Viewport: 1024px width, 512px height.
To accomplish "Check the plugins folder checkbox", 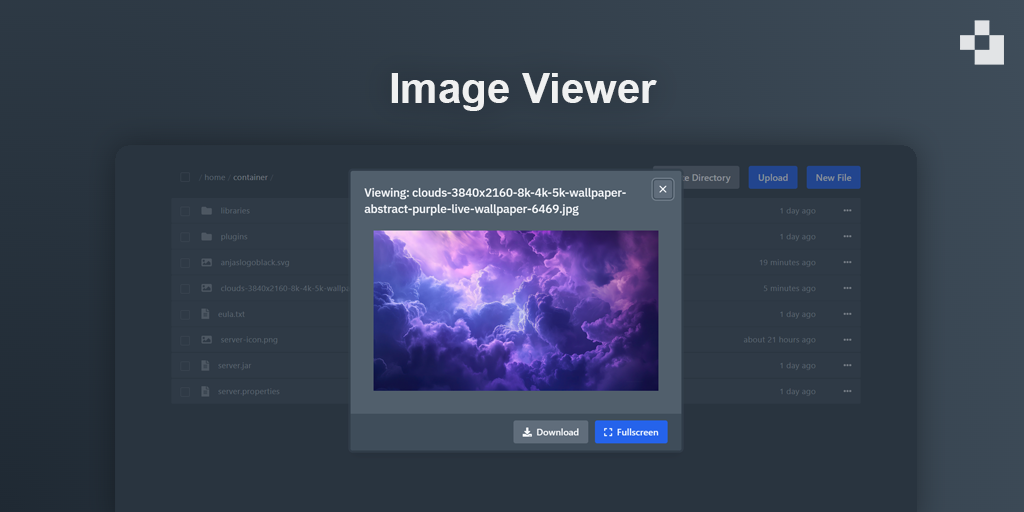I will click(185, 236).
